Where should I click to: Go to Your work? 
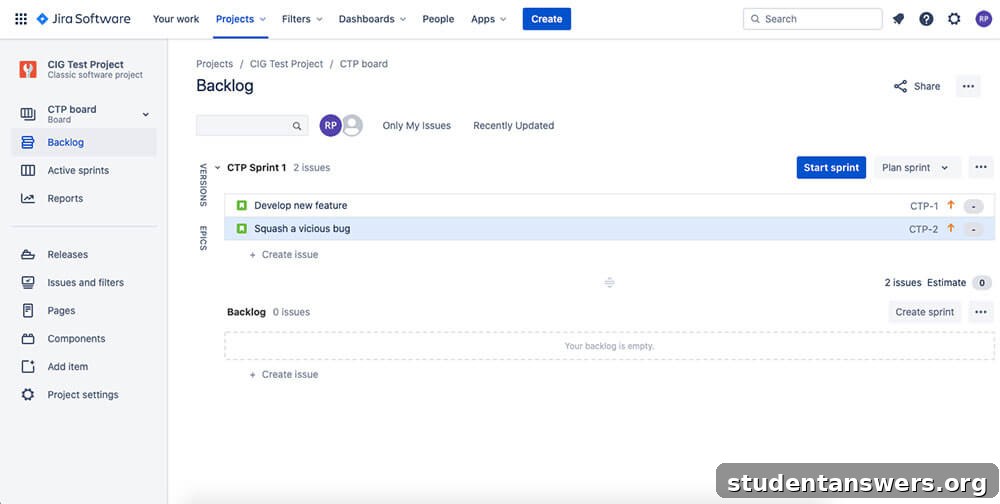click(x=176, y=19)
